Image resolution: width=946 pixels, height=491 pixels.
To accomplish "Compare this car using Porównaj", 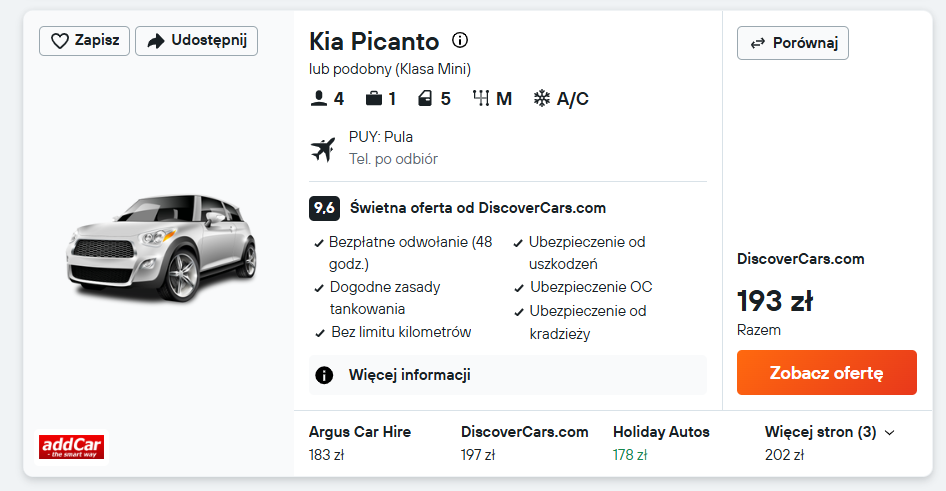I will [793, 43].
